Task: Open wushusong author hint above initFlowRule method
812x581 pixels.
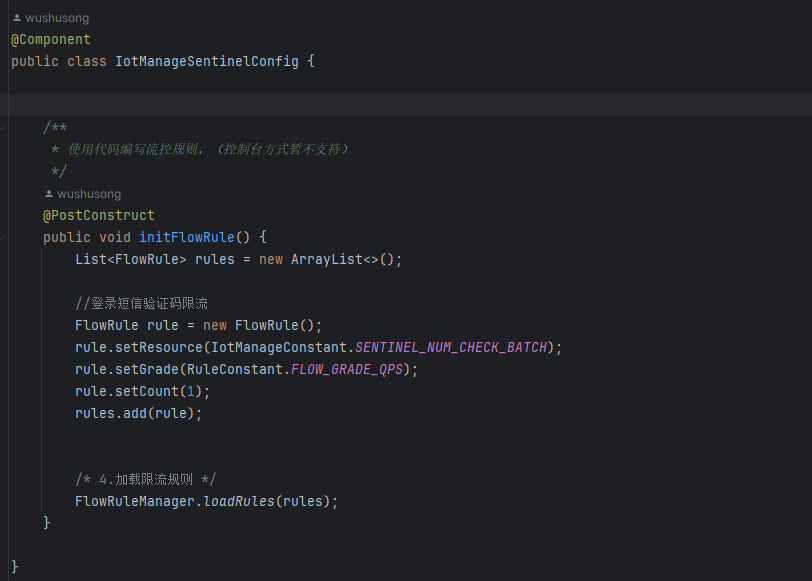Action: [89, 194]
